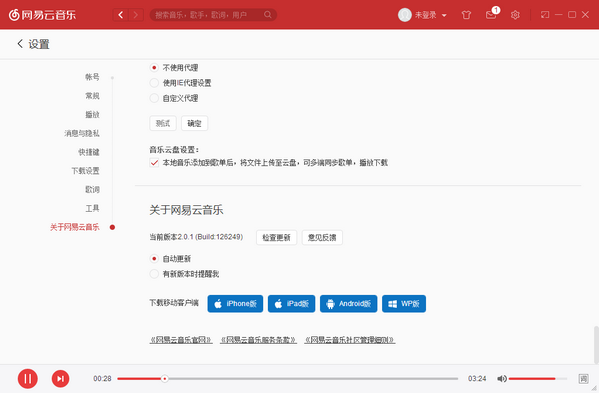
Task: Click the settings gear icon
Action: coord(515,15)
